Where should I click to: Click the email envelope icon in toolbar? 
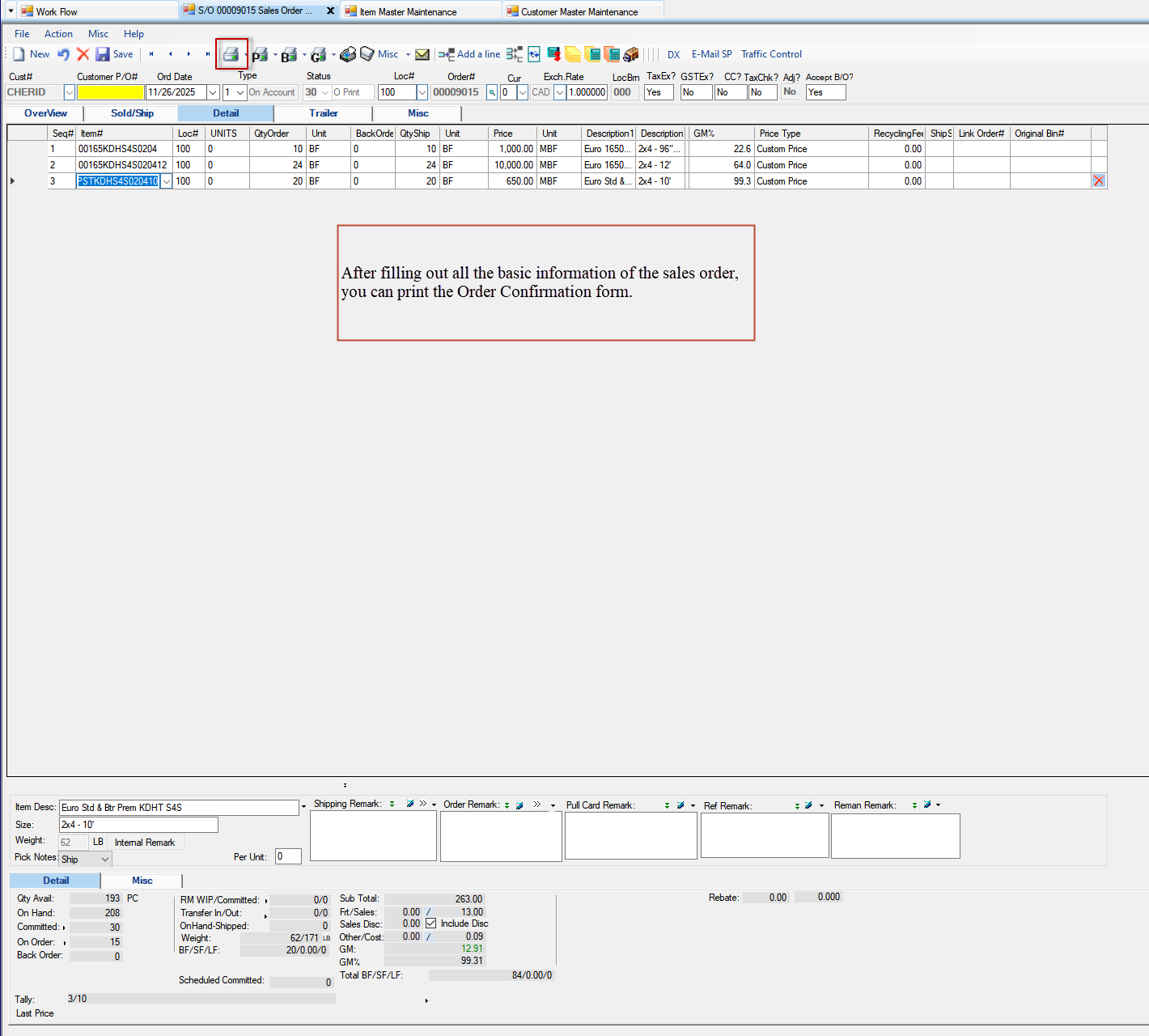(x=422, y=54)
